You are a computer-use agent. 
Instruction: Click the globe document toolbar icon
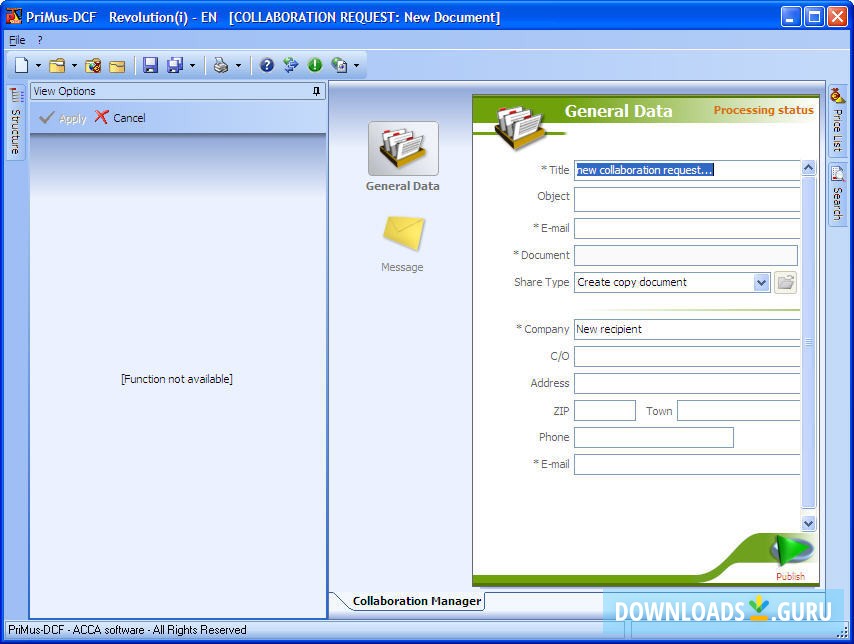point(339,65)
